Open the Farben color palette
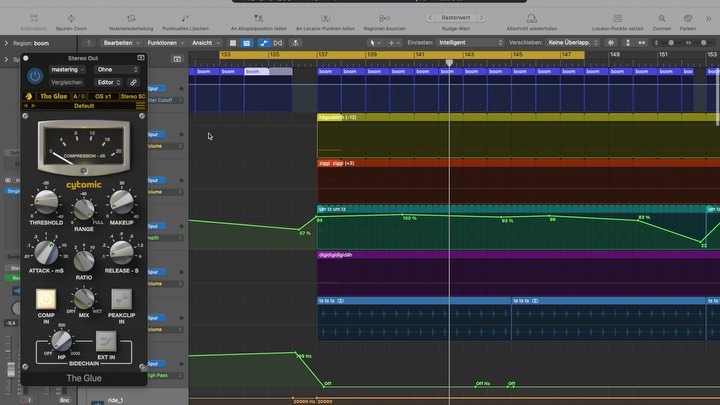720x405 pixels. (687, 18)
